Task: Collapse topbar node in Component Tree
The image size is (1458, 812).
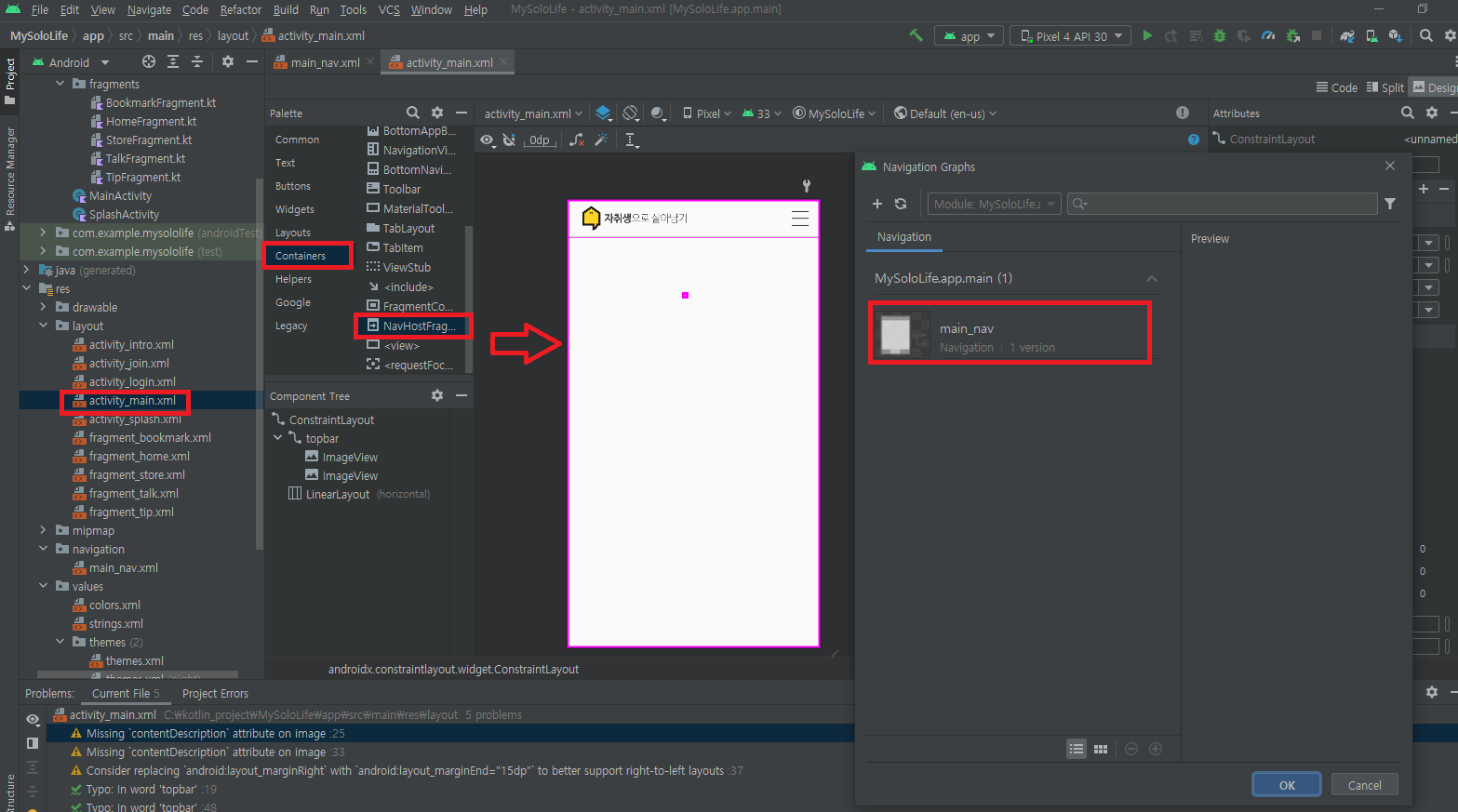Action: [x=277, y=438]
